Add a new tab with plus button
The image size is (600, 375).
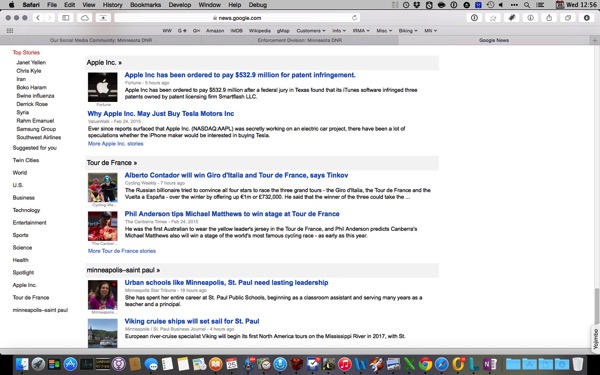click(595, 40)
